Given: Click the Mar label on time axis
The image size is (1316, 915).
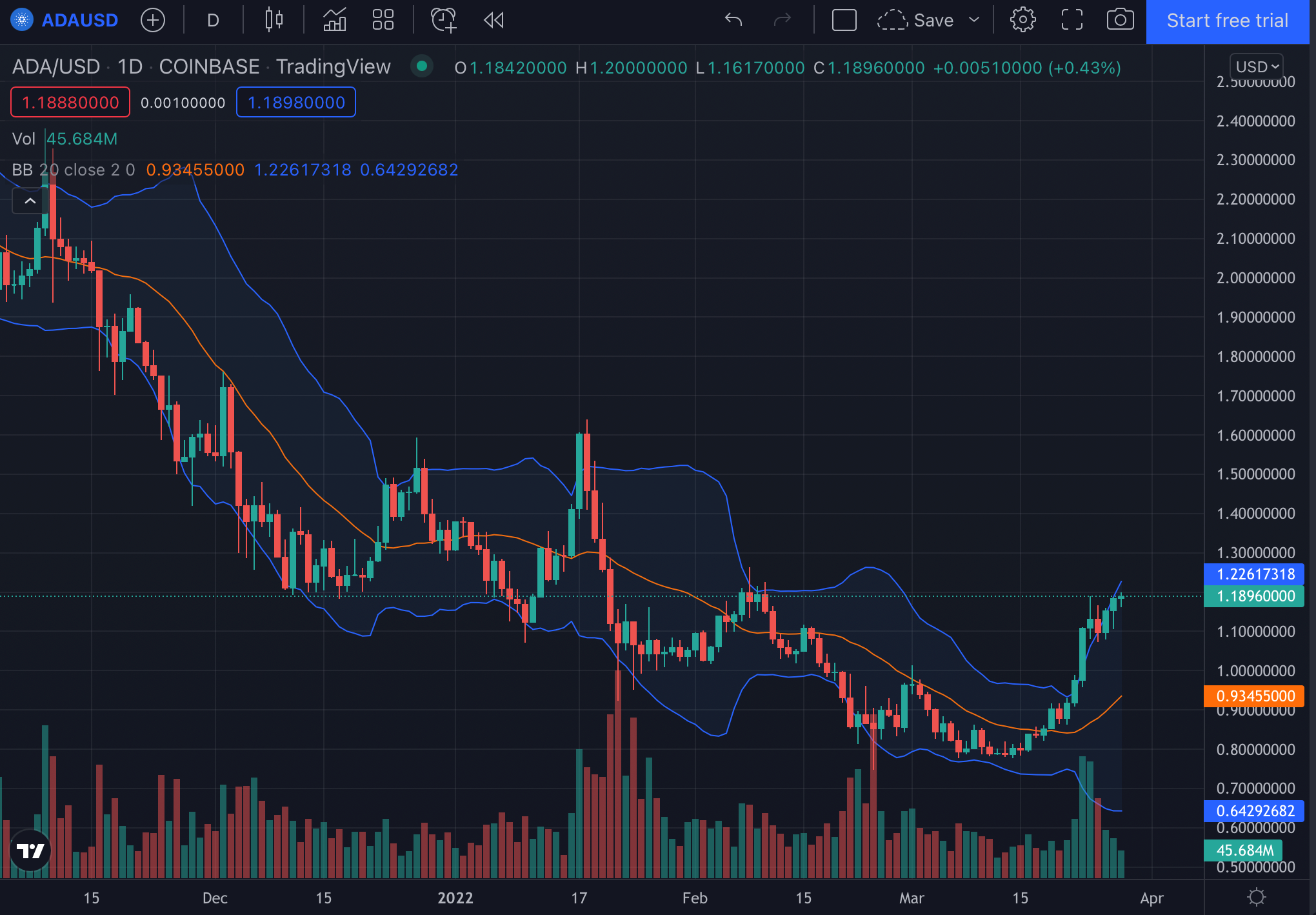Looking at the screenshot, I should click(x=912, y=898).
